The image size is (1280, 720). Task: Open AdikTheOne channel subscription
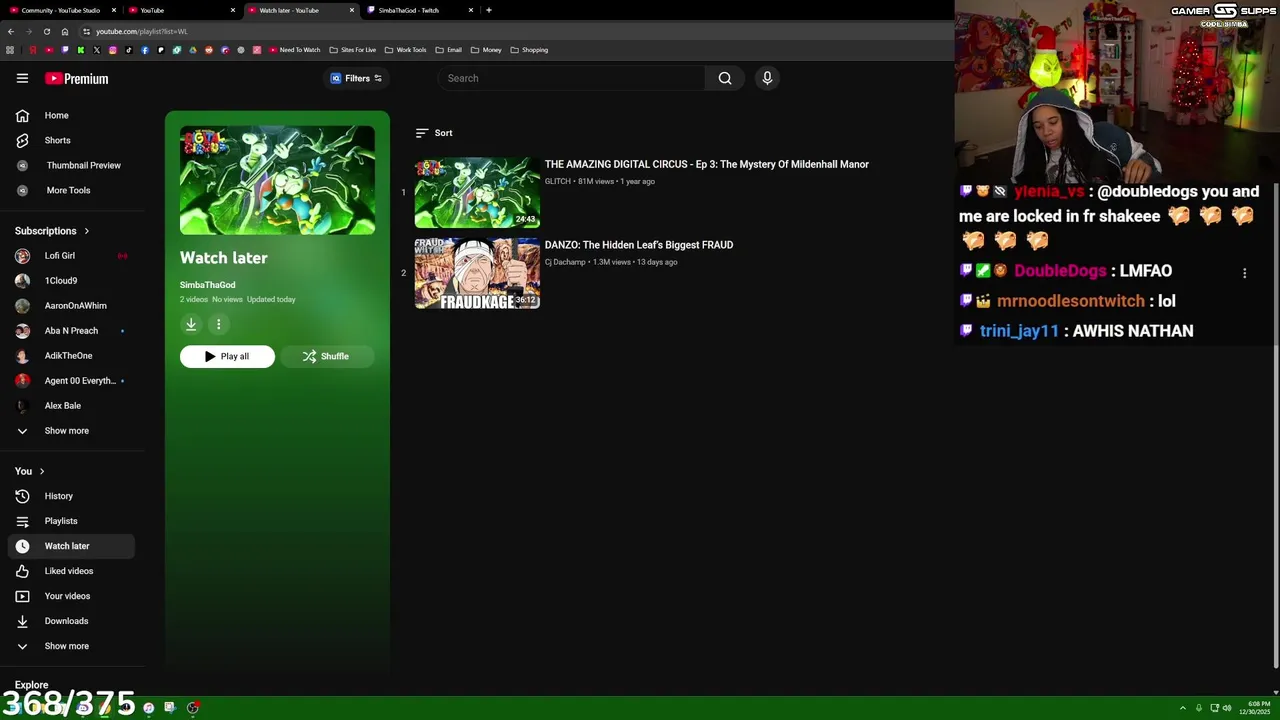(70, 355)
